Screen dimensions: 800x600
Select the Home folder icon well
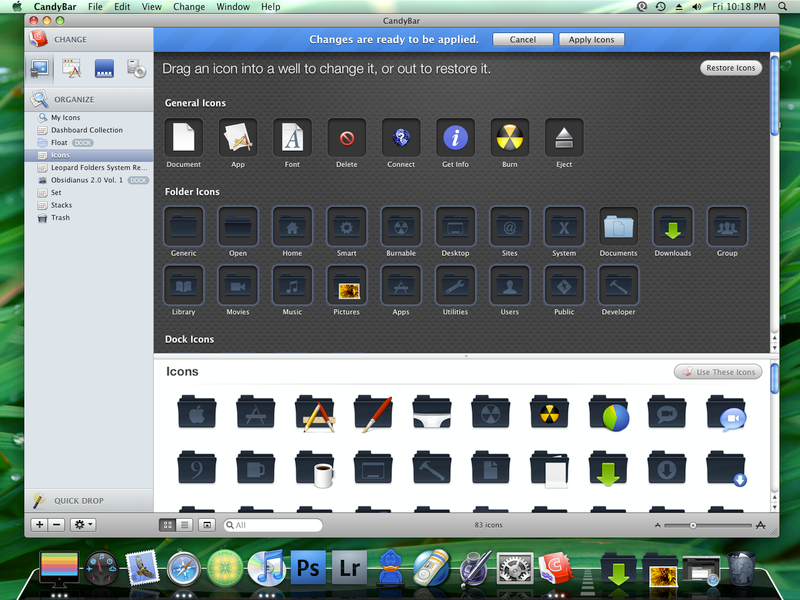(x=292, y=226)
